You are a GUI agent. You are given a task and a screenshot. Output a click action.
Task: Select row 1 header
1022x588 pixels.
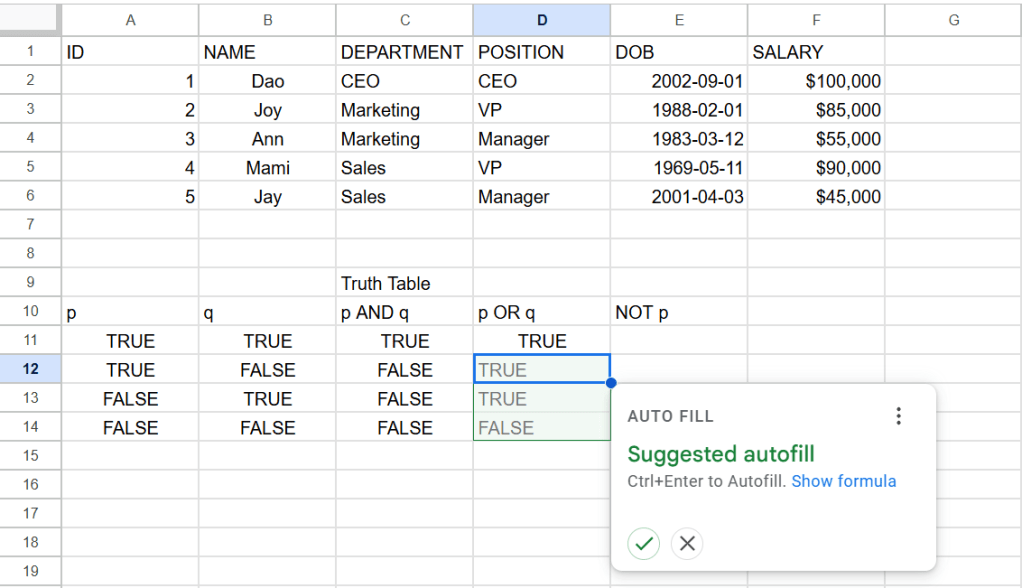coord(30,52)
